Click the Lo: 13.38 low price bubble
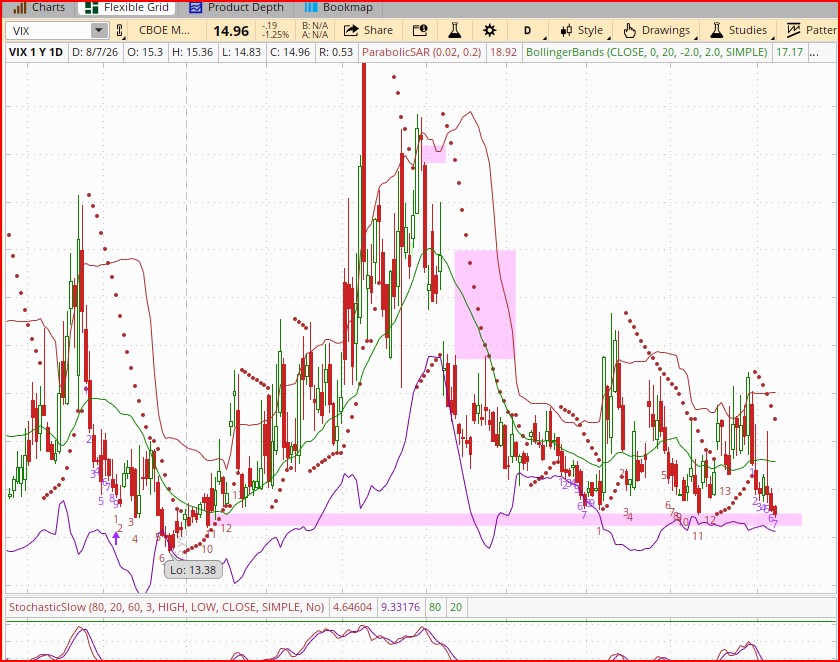This screenshot has height=662, width=840. 193,570
